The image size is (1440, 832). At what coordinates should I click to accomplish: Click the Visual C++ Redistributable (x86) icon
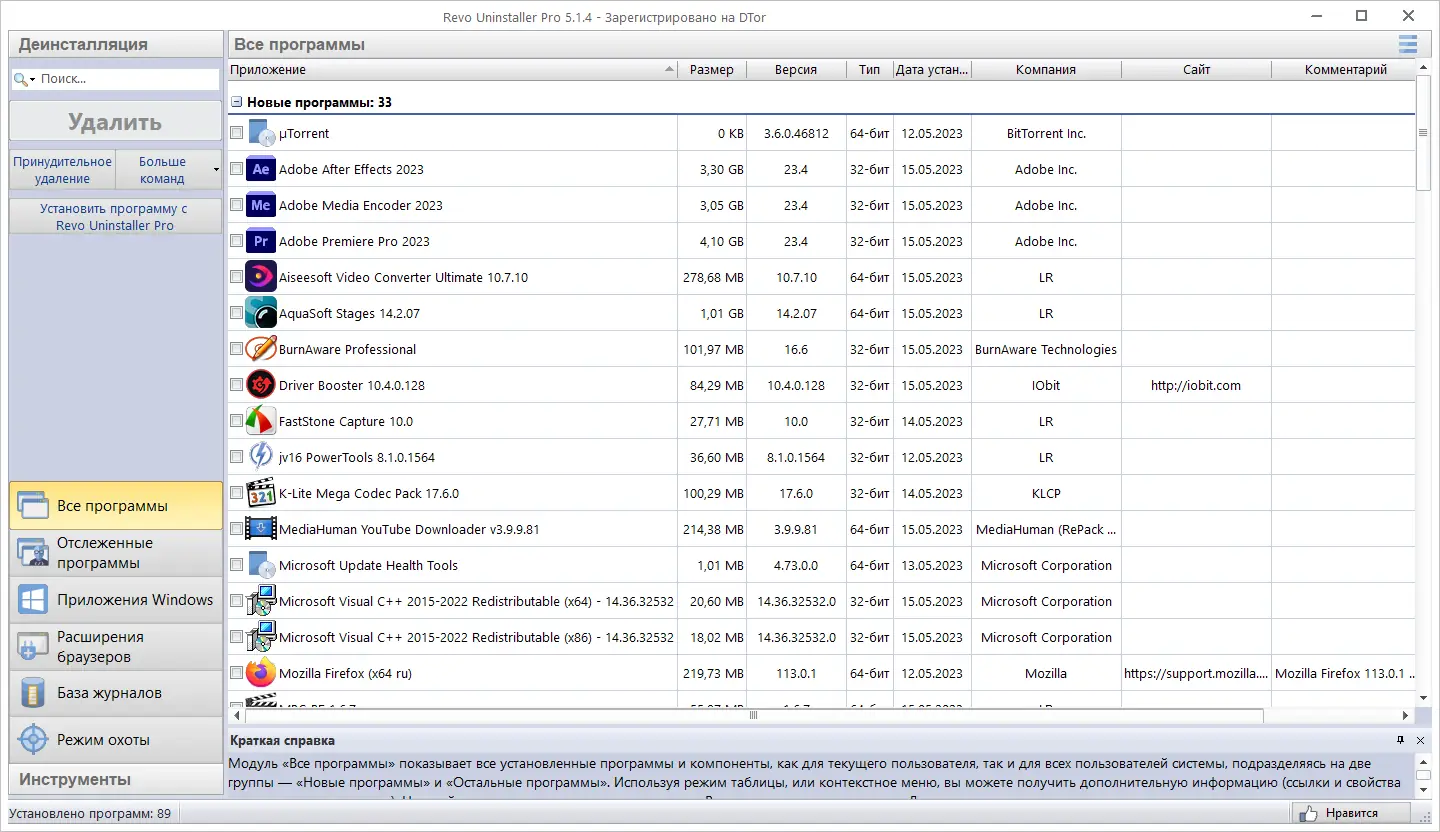[261, 637]
